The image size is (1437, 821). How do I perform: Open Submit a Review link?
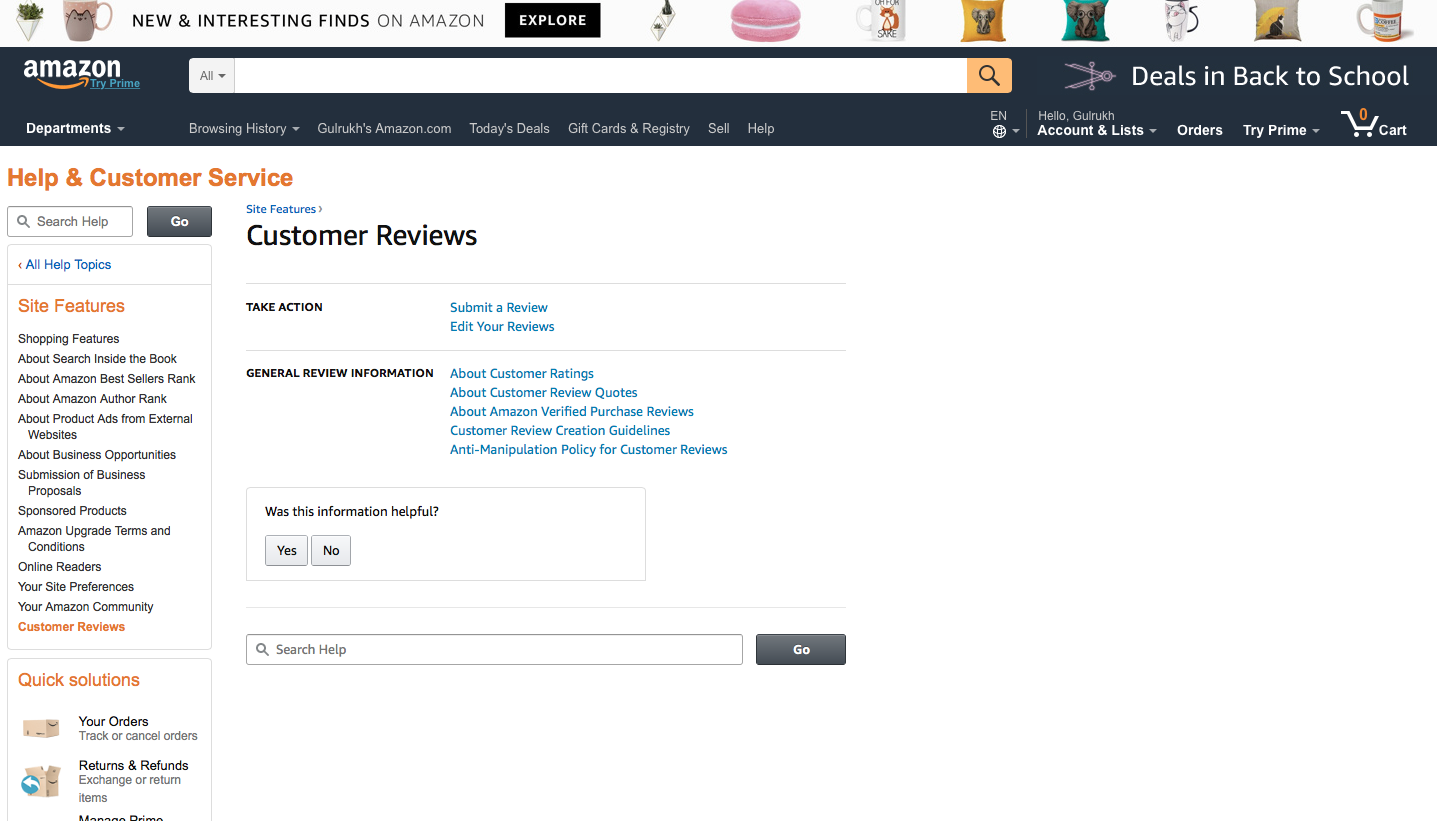pos(499,307)
